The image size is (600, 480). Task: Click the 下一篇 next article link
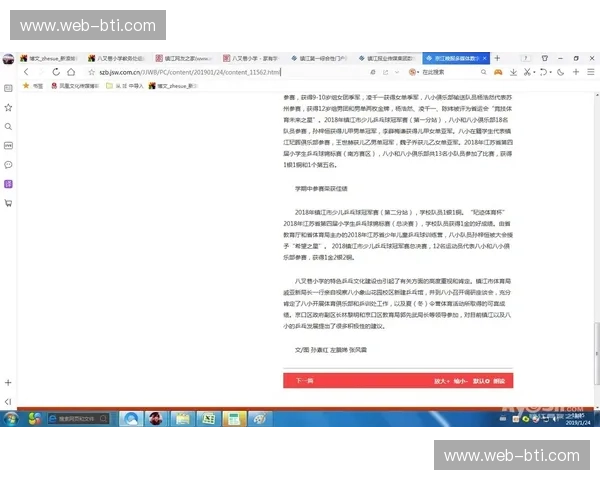[305, 381]
